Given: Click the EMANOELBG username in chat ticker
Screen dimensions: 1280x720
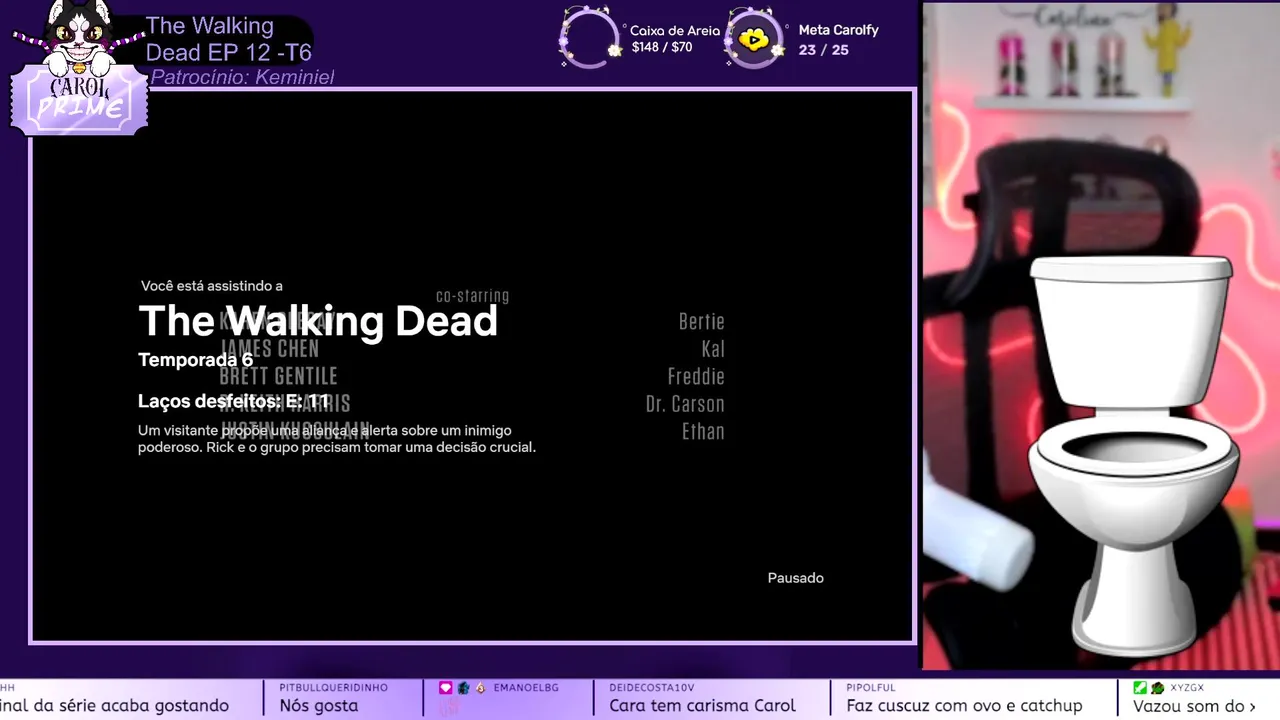Looking at the screenshot, I should tap(525, 688).
